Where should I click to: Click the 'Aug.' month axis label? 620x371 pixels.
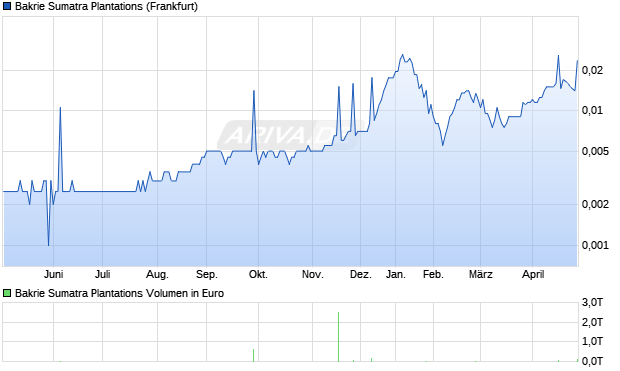157,274
